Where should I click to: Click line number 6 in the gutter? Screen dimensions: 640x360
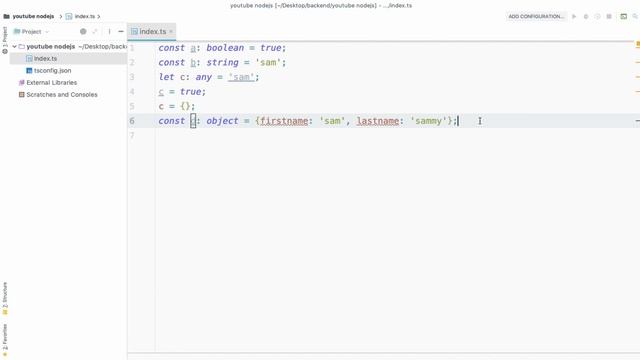[132, 121]
